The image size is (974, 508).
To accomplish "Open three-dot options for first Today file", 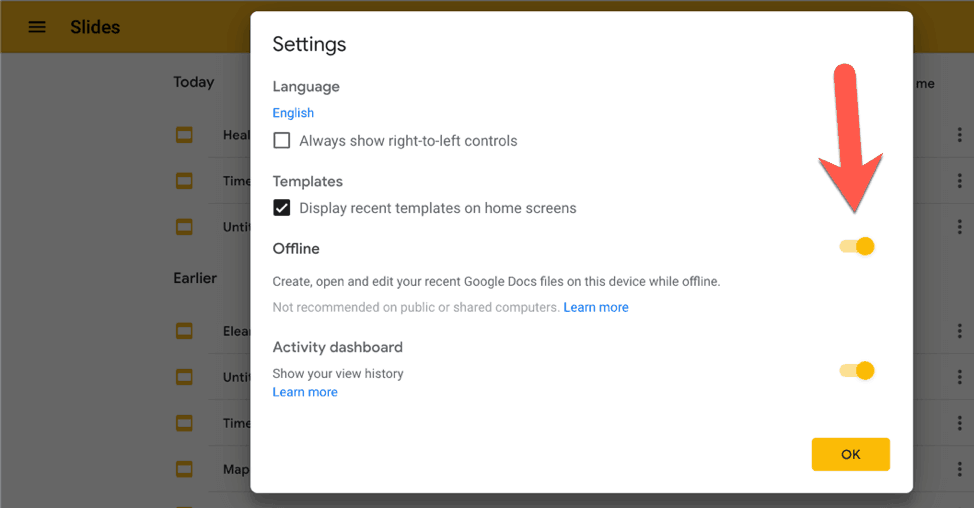I will click(x=958, y=135).
